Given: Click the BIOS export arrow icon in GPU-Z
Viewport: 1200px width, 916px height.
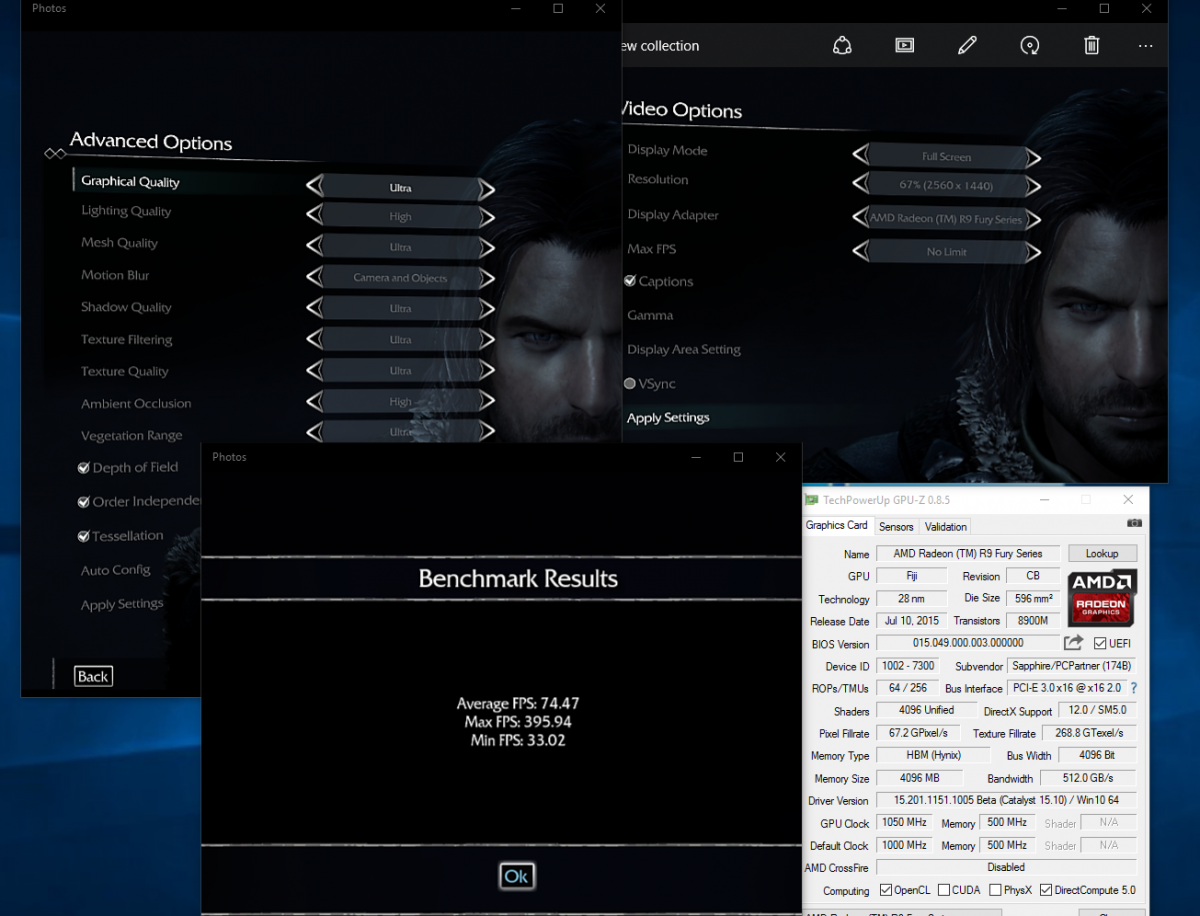Looking at the screenshot, I should pyautogui.click(x=1073, y=643).
